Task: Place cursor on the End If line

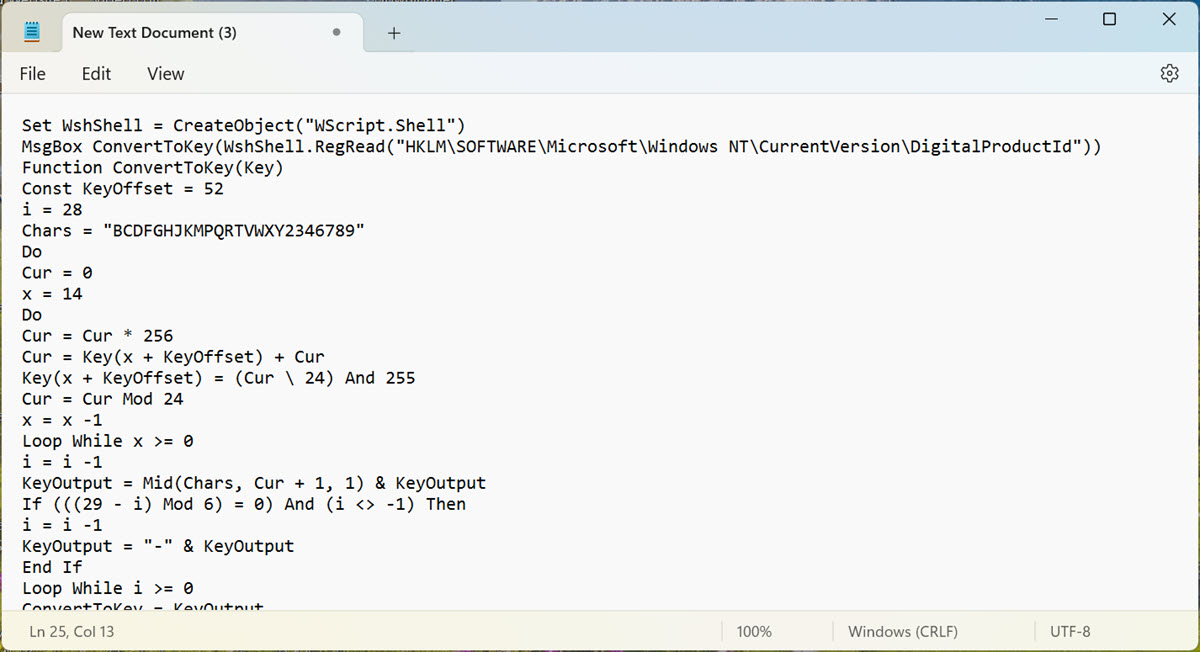Action: (52, 567)
